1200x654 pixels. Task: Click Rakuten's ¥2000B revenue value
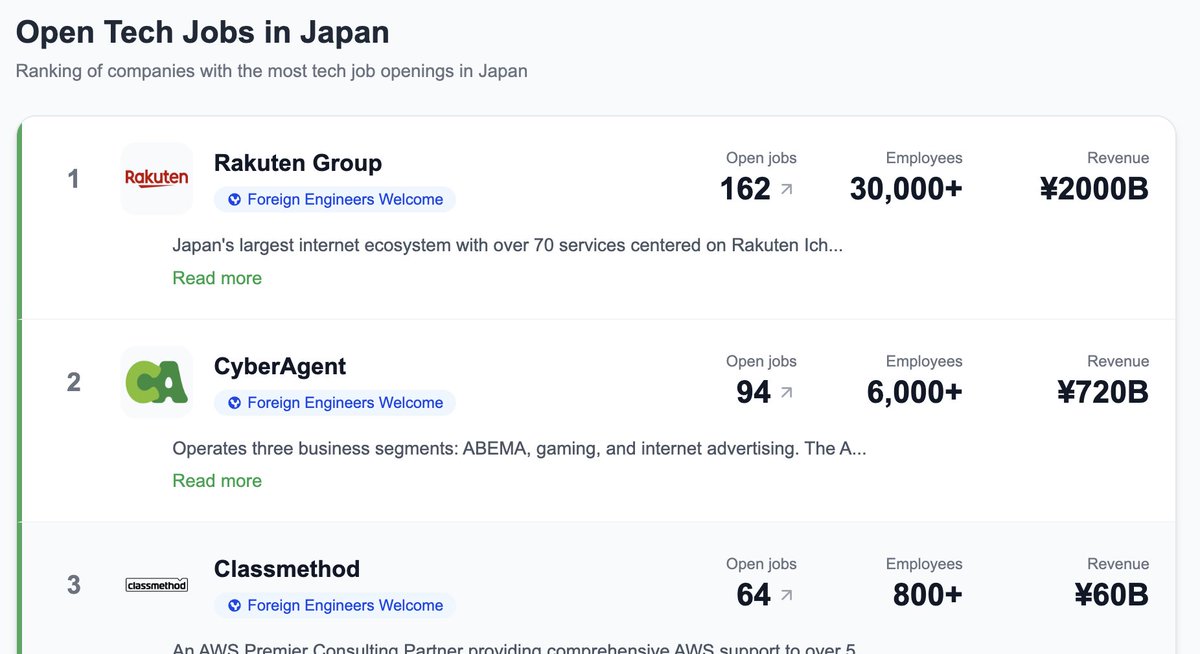point(1095,189)
